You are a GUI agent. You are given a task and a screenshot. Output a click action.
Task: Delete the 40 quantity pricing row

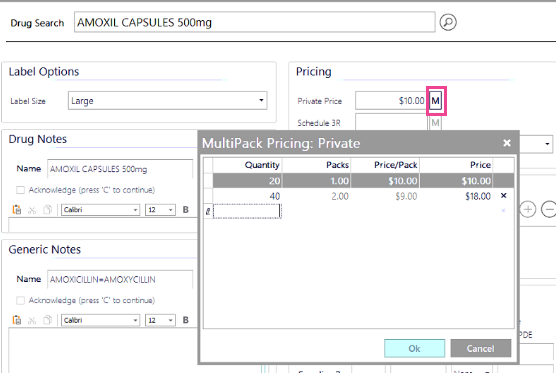(504, 196)
